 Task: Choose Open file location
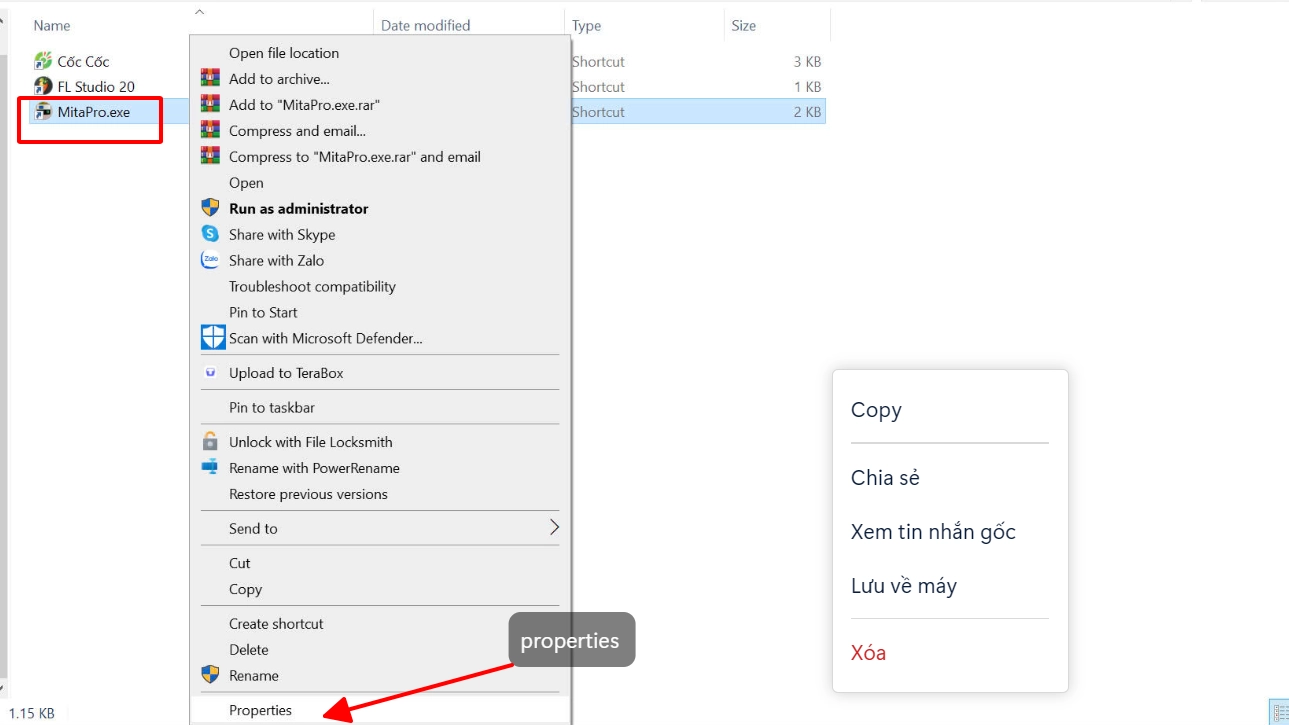(284, 53)
